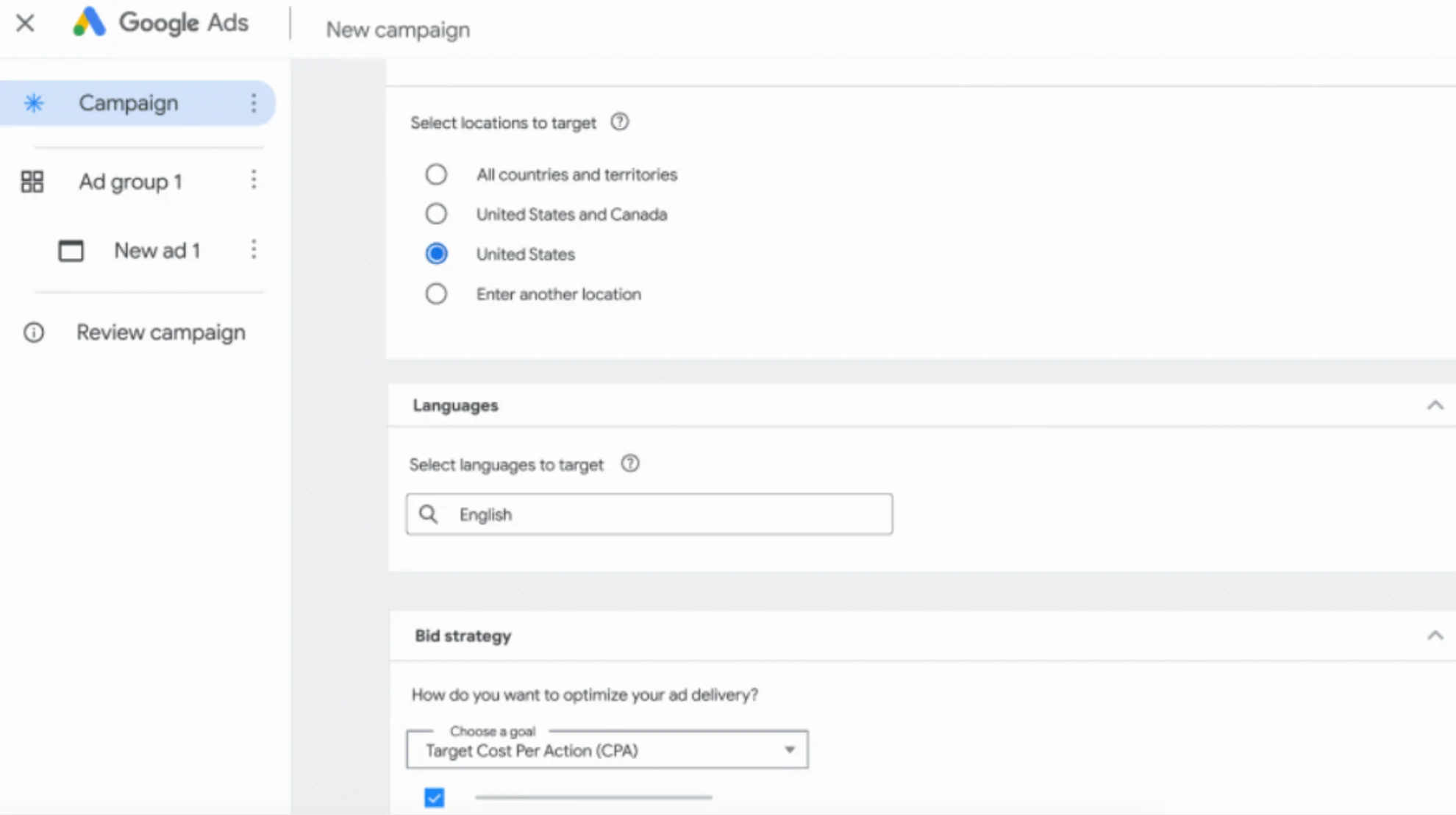Open the Ad group 1 kebab menu

coord(254,180)
